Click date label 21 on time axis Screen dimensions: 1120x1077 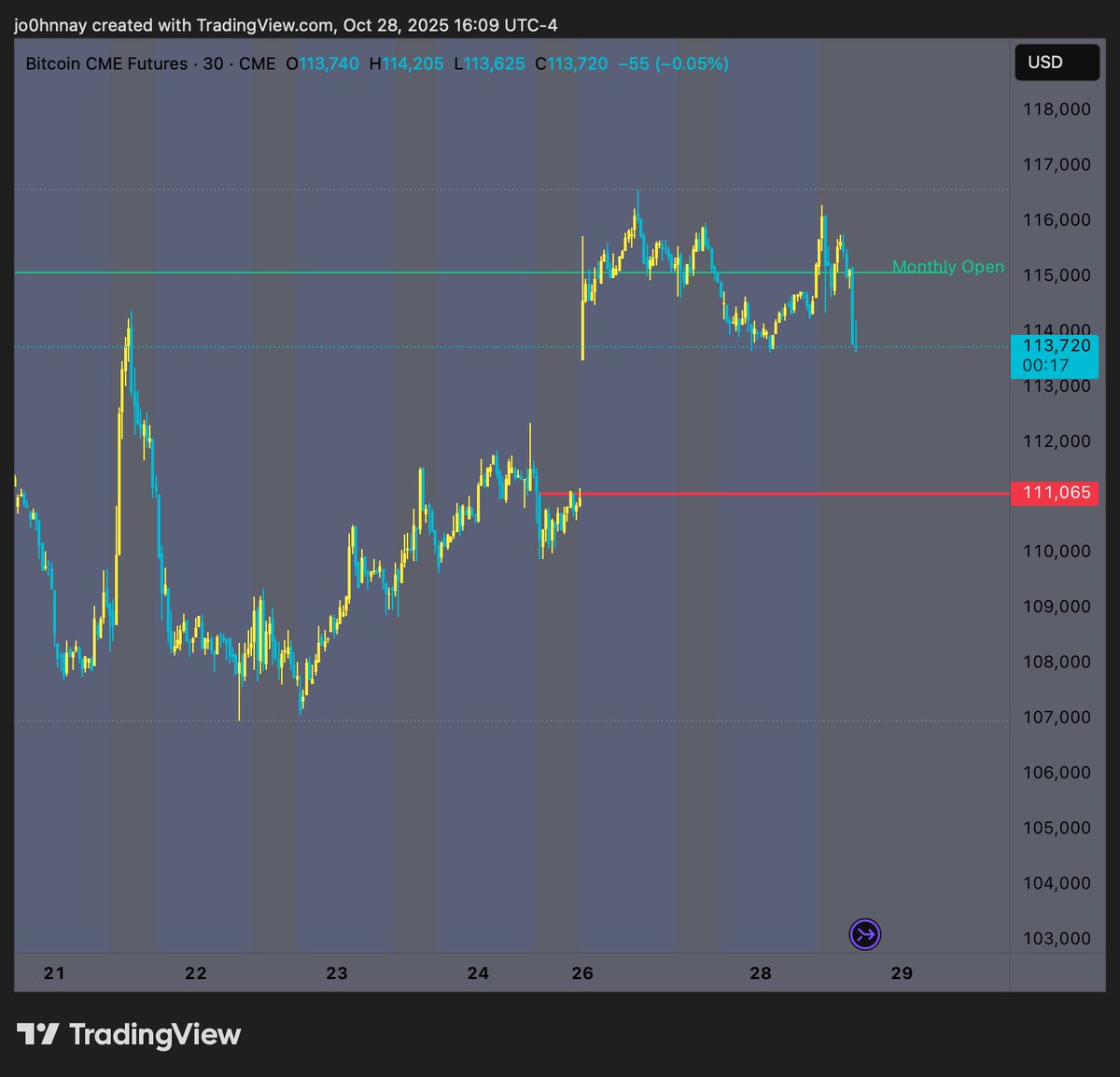tap(54, 973)
